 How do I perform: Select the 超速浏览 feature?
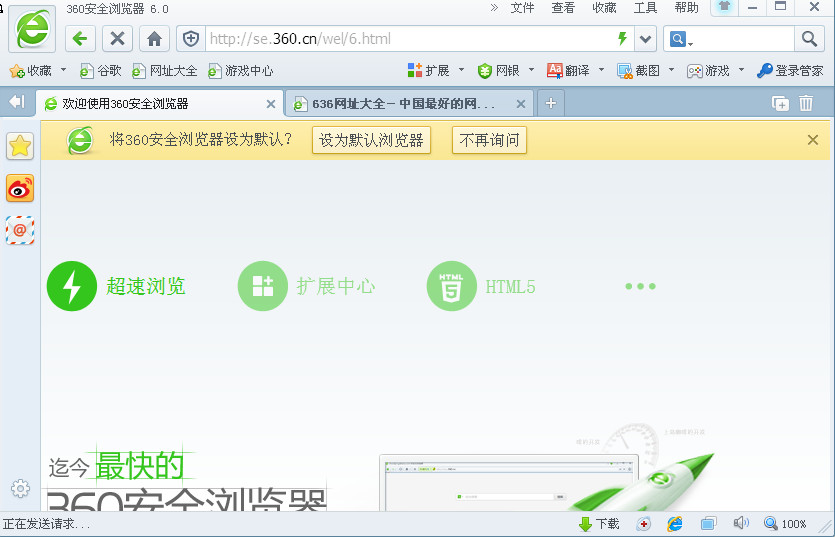pyautogui.click(x=116, y=286)
